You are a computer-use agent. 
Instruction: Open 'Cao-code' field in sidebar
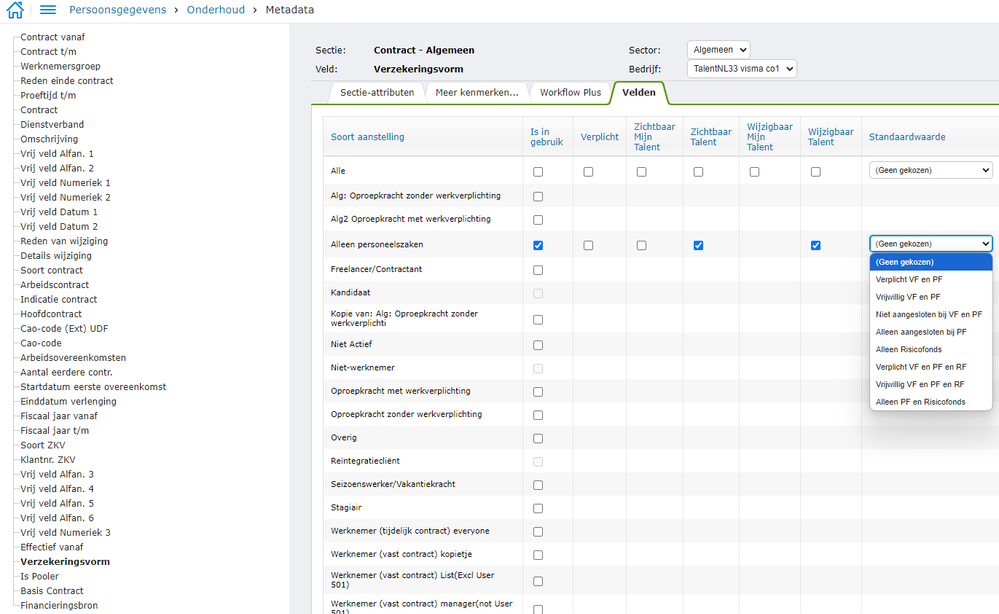click(x=41, y=343)
